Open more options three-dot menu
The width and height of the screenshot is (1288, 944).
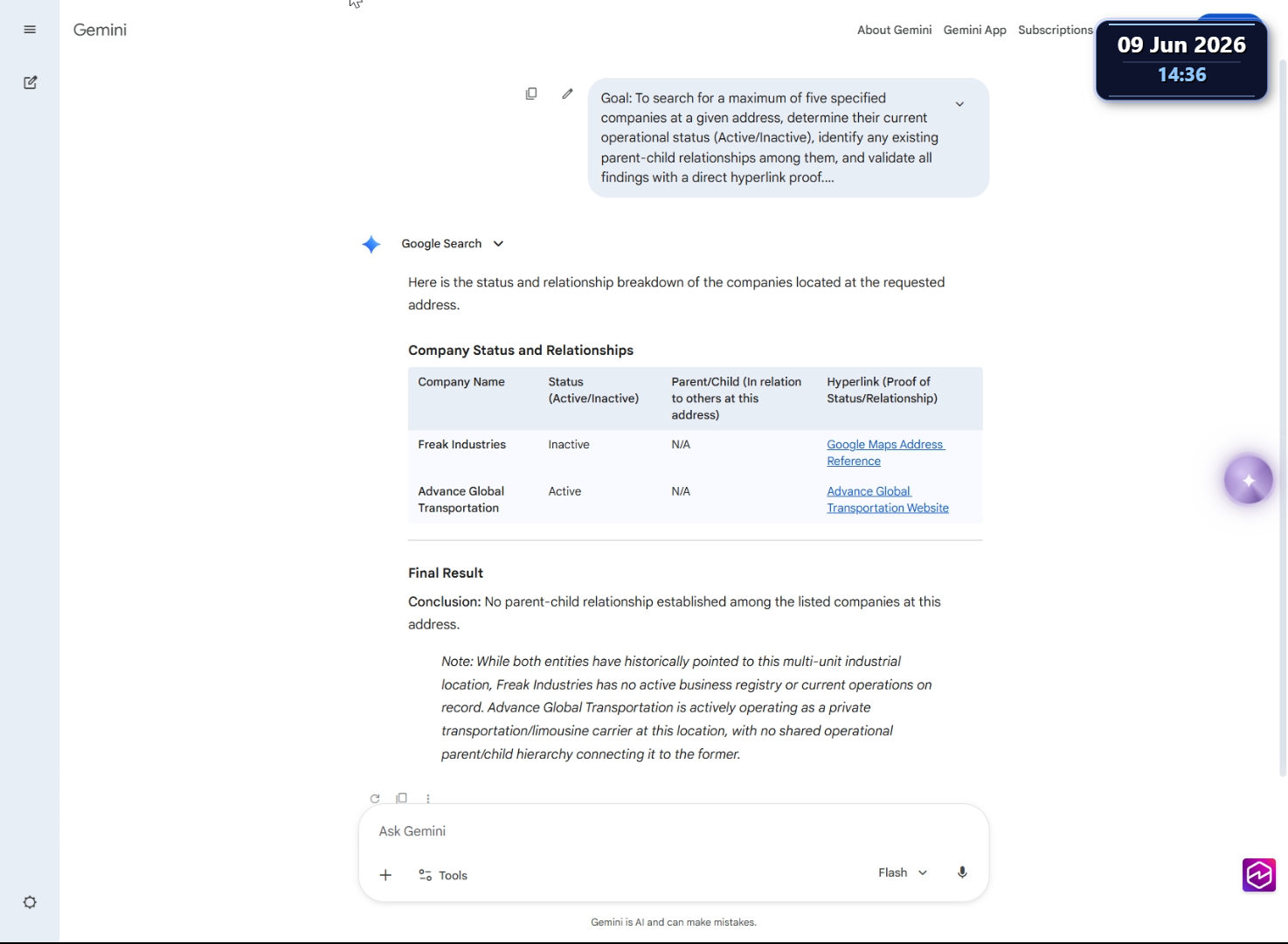tap(428, 798)
